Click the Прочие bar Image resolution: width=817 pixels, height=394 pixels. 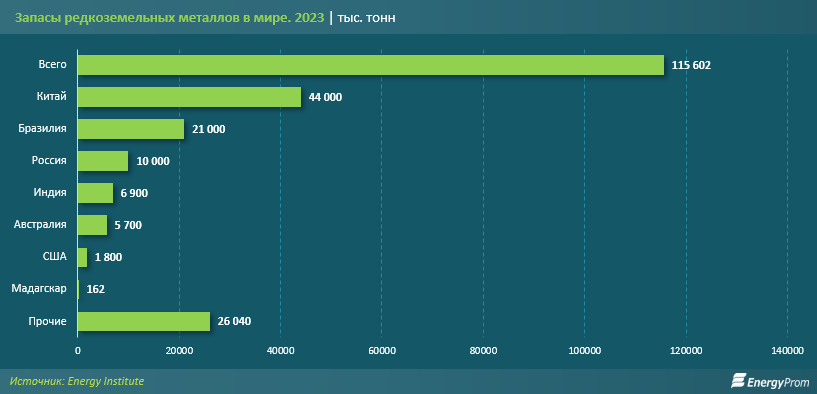[x=144, y=321]
